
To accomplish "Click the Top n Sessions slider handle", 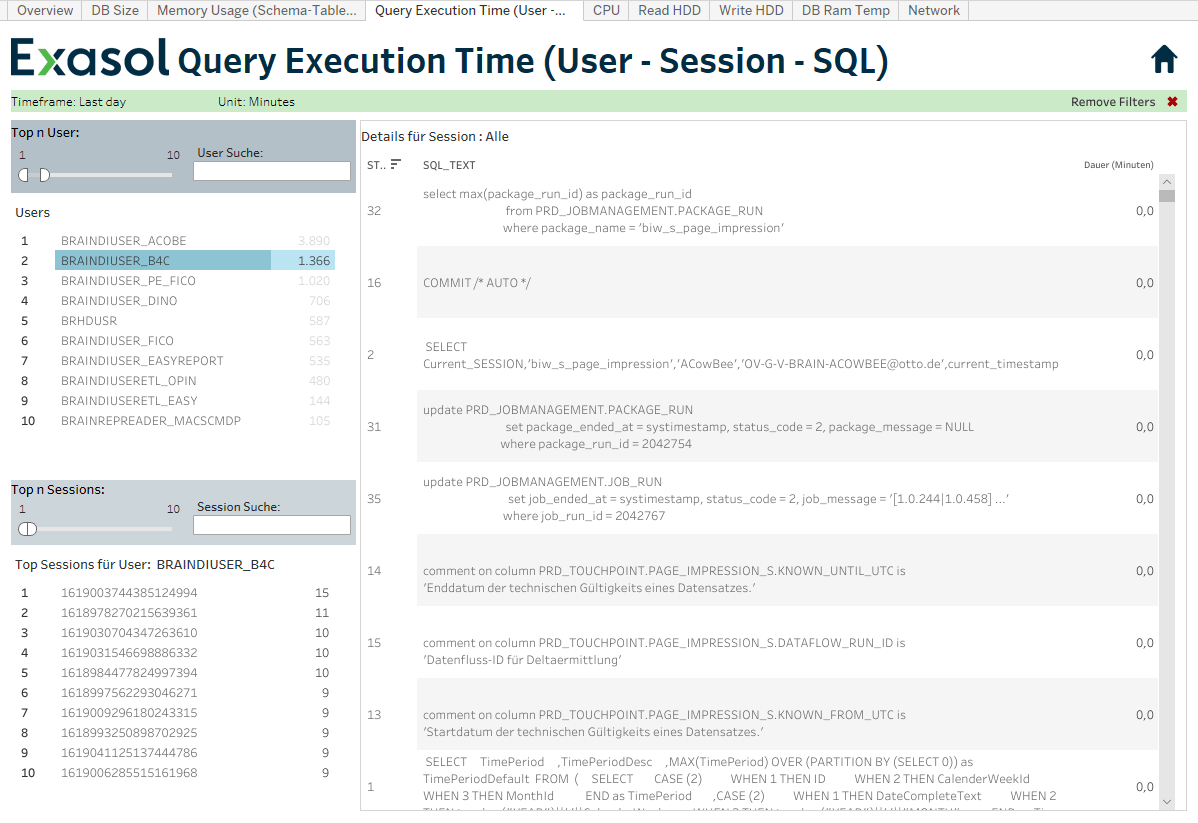I will 28,529.
